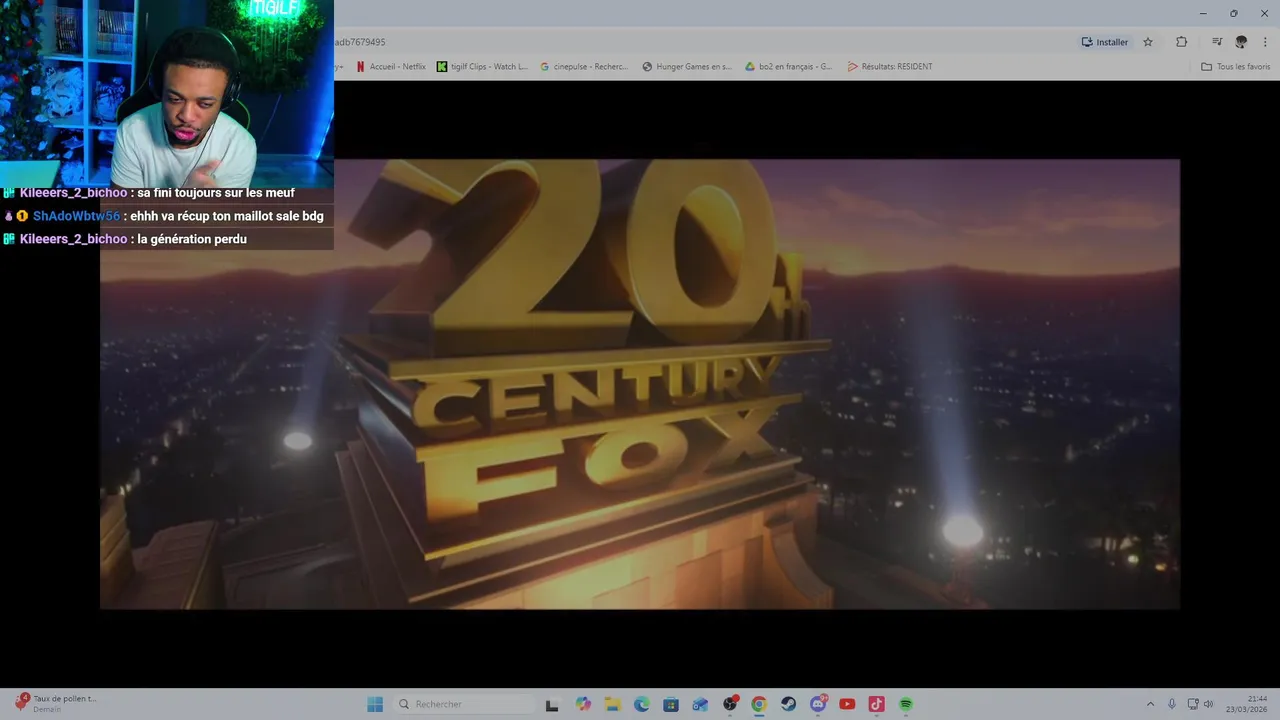Open Task View from the taskbar
The height and width of the screenshot is (720, 1280).
[552, 704]
